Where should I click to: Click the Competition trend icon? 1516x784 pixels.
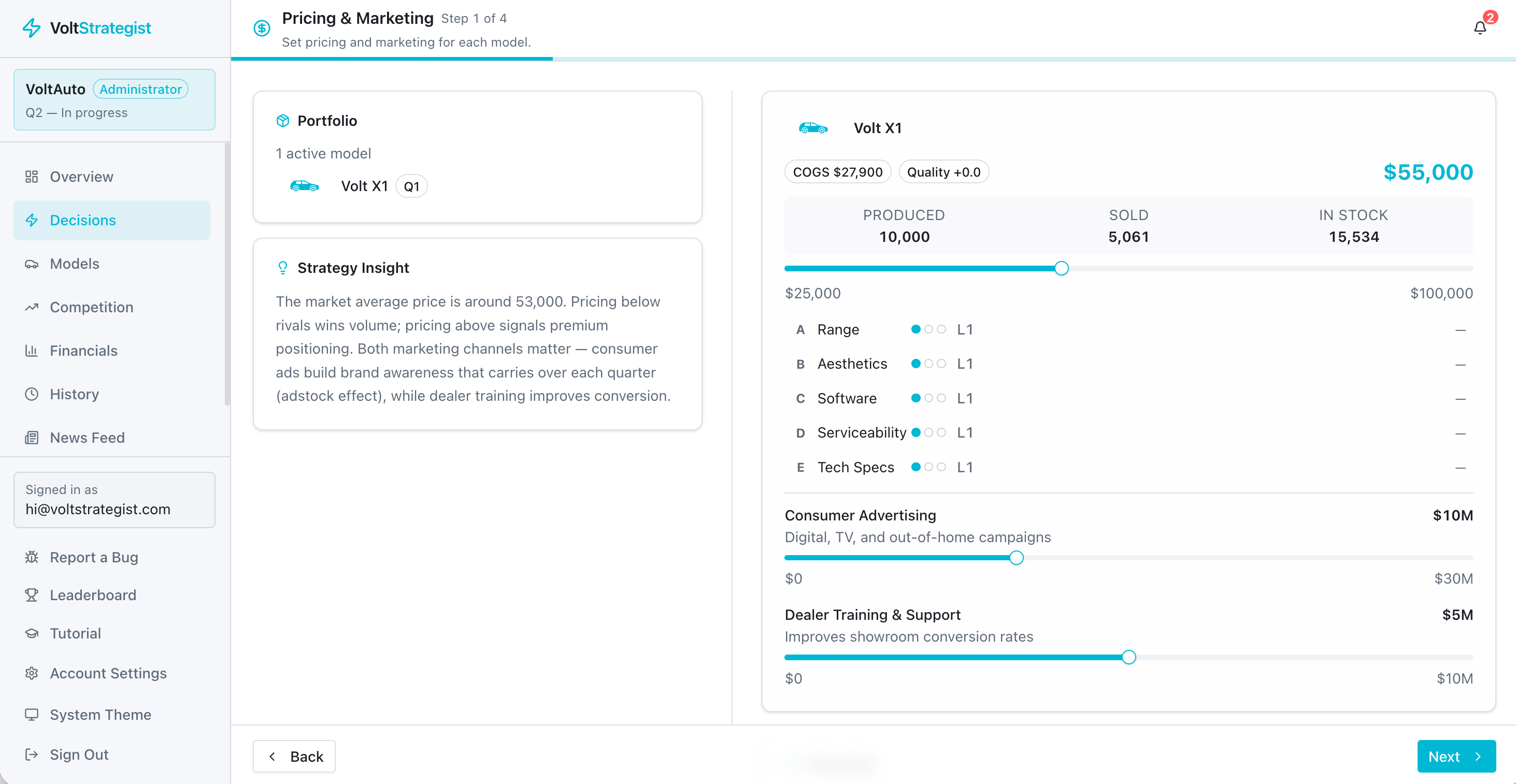(32, 307)
